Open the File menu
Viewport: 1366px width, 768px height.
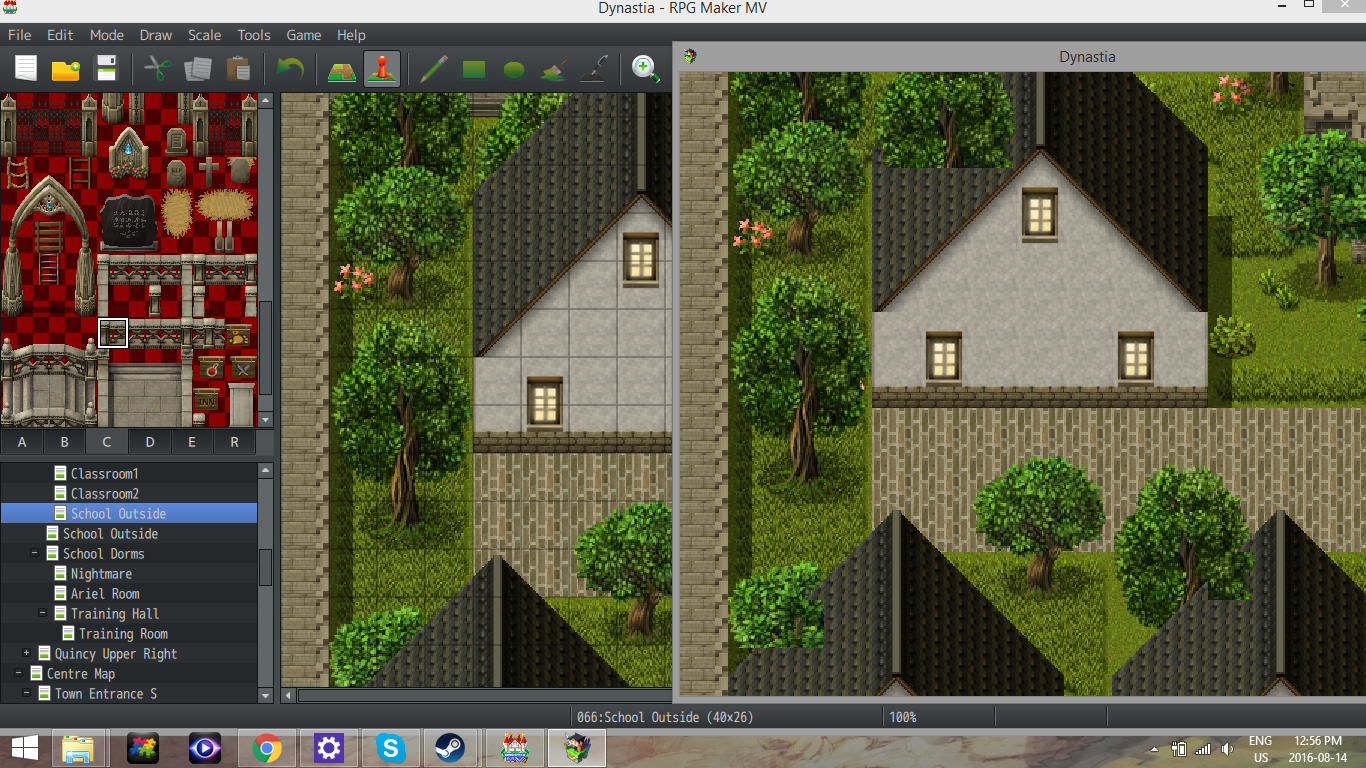20,35
